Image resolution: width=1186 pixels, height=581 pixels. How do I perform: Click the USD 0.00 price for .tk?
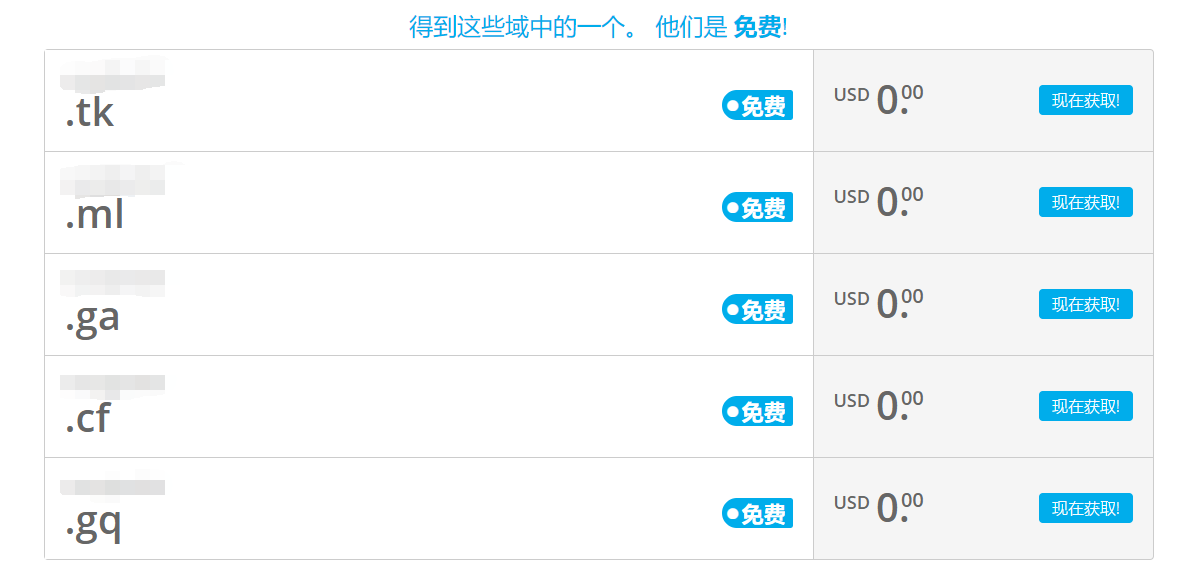point(878,99)
